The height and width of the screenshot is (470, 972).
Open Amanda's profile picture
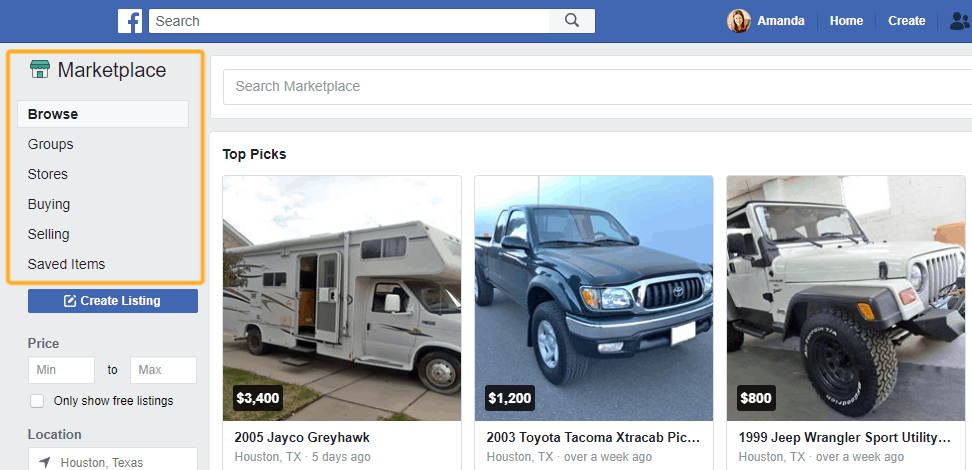click(738, 21)
